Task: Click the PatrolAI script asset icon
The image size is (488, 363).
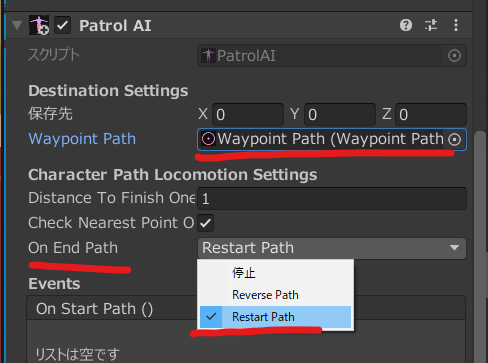Action: [208, 56]
